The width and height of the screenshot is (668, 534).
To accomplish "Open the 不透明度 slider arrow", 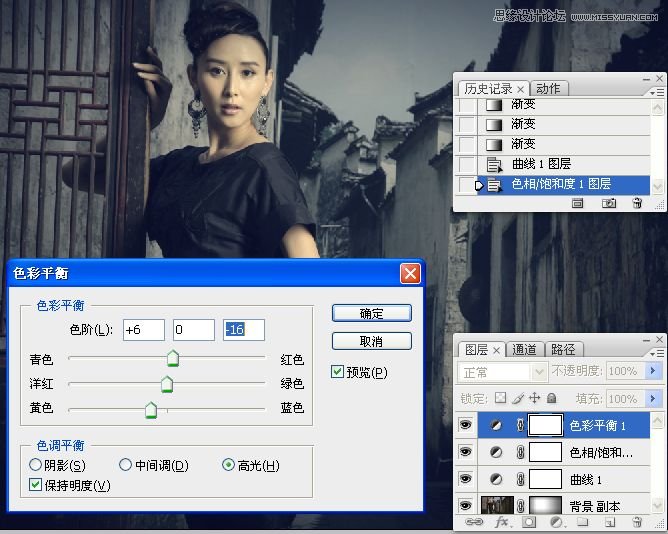I will click(x=653, y=371).
